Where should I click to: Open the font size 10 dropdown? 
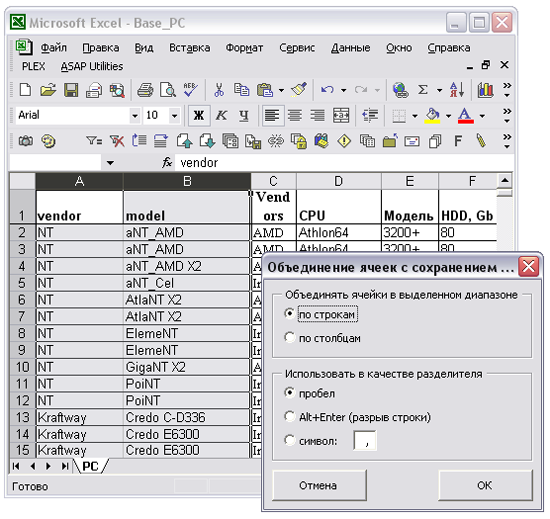[x=174, y=115]
